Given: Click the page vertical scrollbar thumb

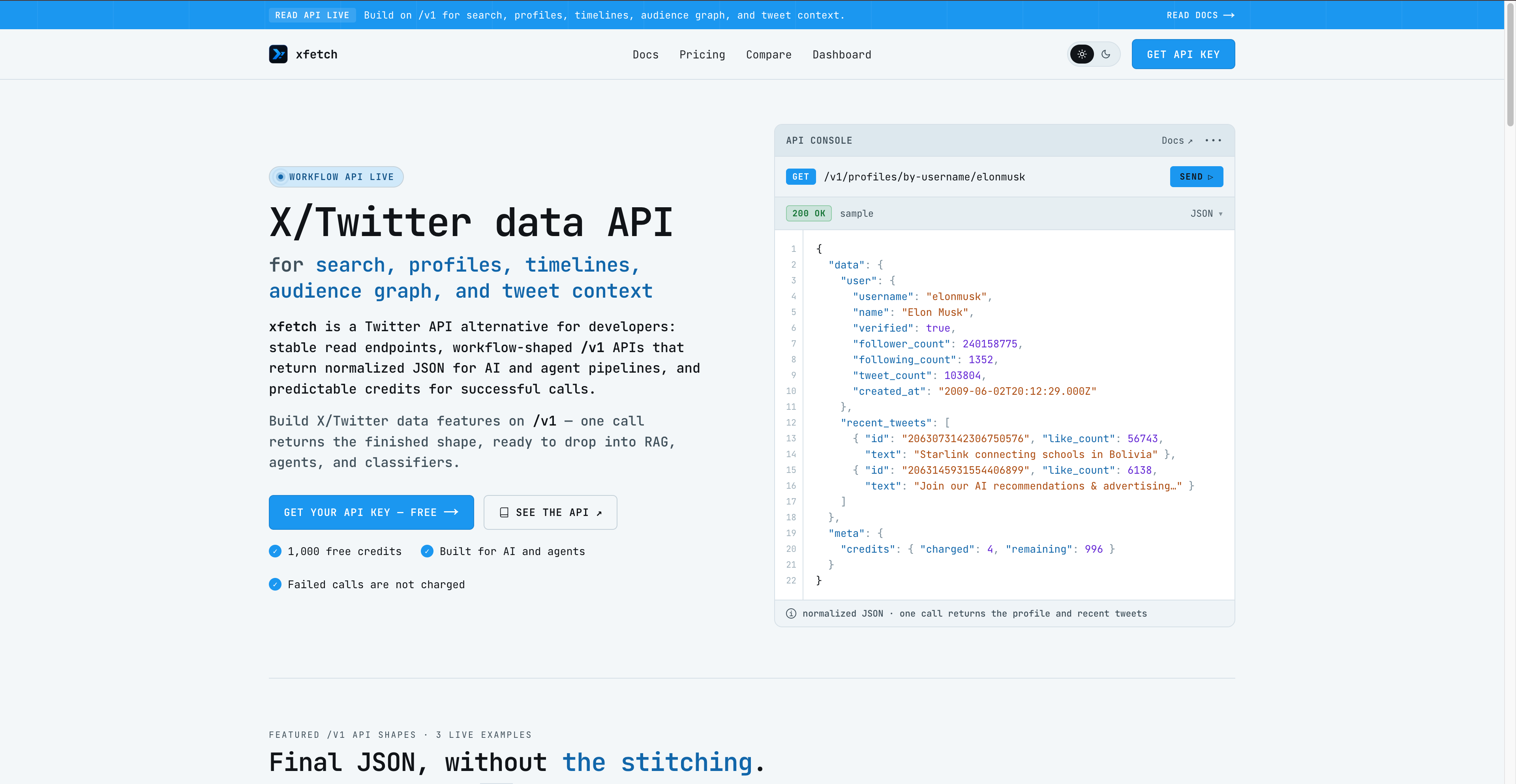Looking at the screenshot, I should (1510, 64).
